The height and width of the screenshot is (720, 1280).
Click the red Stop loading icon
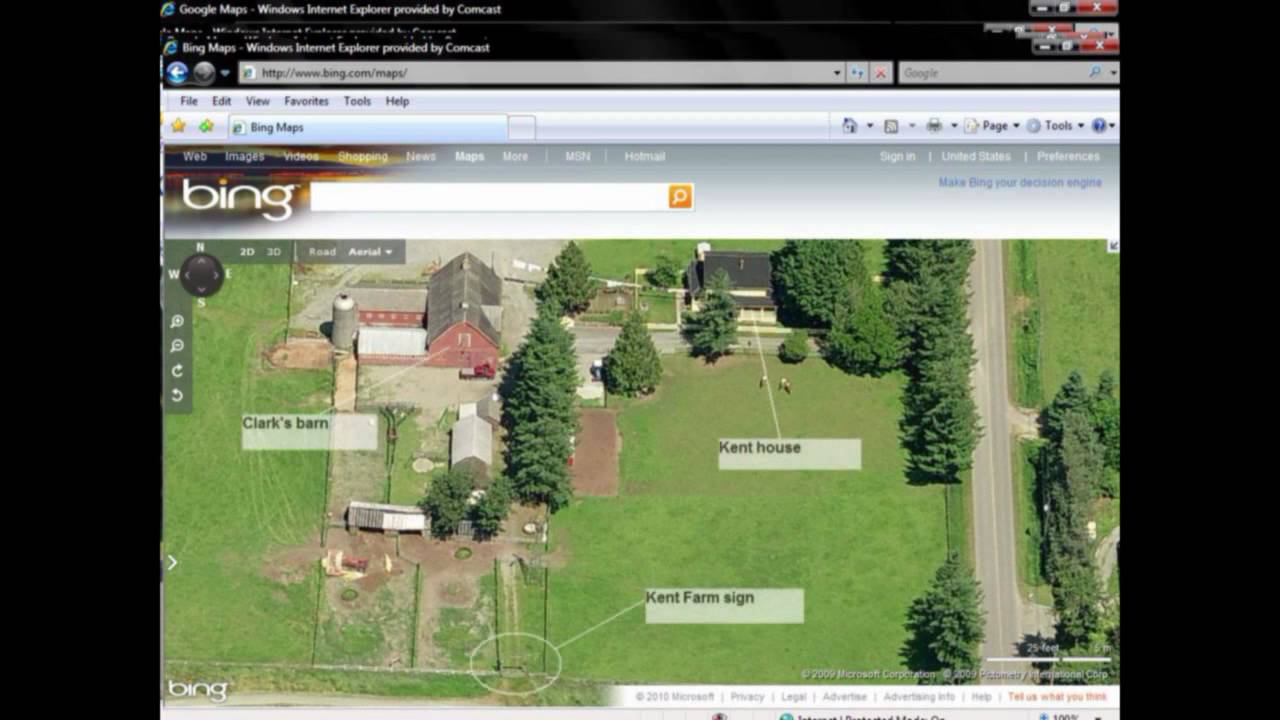pyautogui.click(x=880, y=73)
